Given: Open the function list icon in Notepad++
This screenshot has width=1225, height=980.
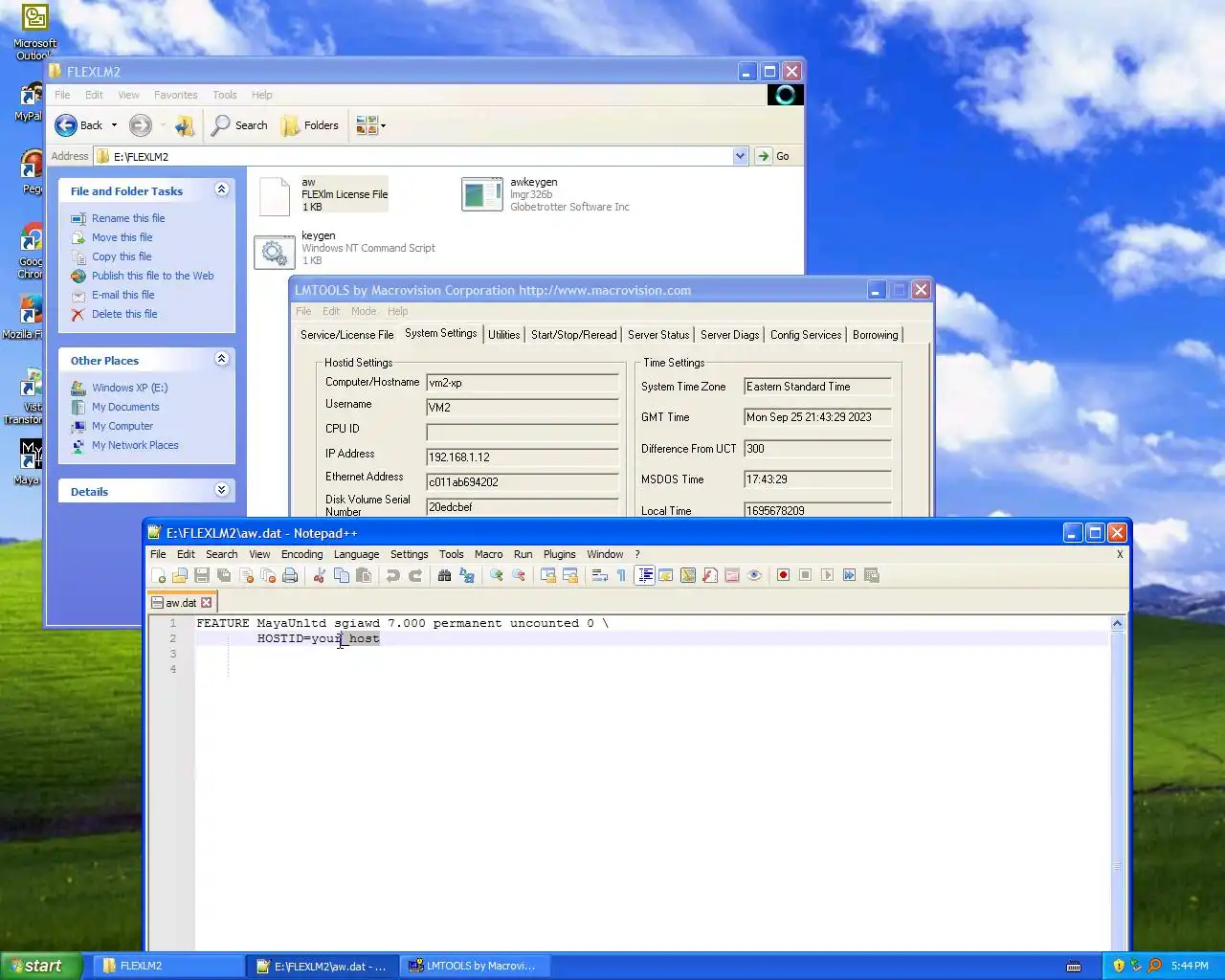Looking at the screenshot, I should (709, 575).
